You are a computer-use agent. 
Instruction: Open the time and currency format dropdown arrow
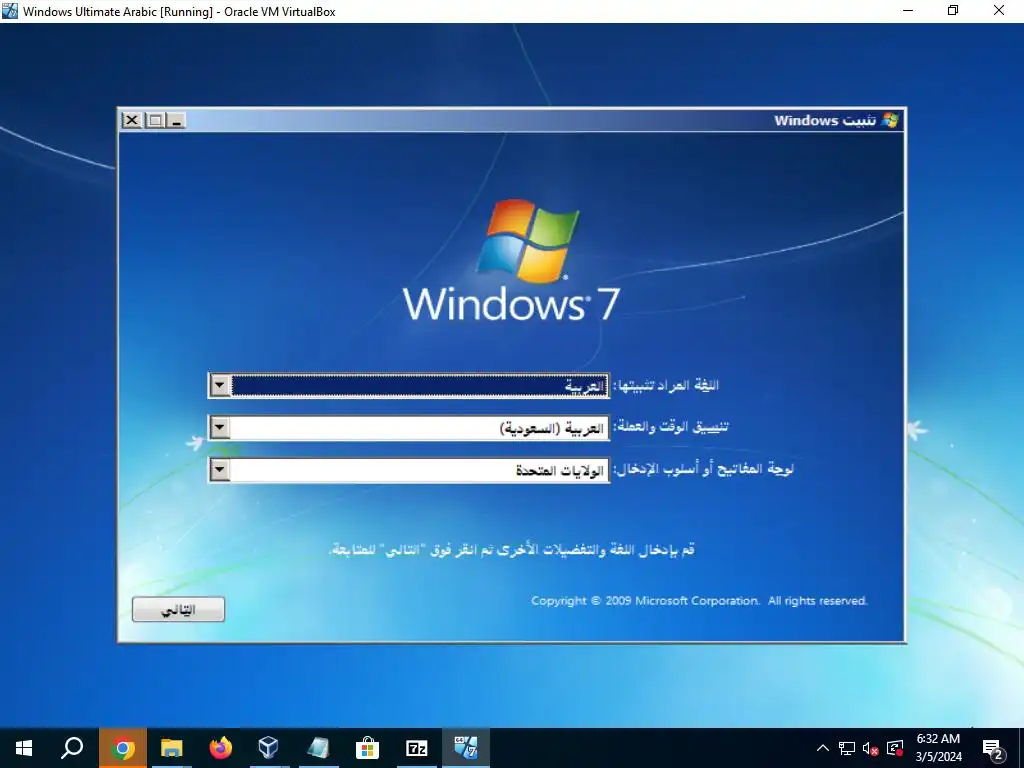[220, 428]
